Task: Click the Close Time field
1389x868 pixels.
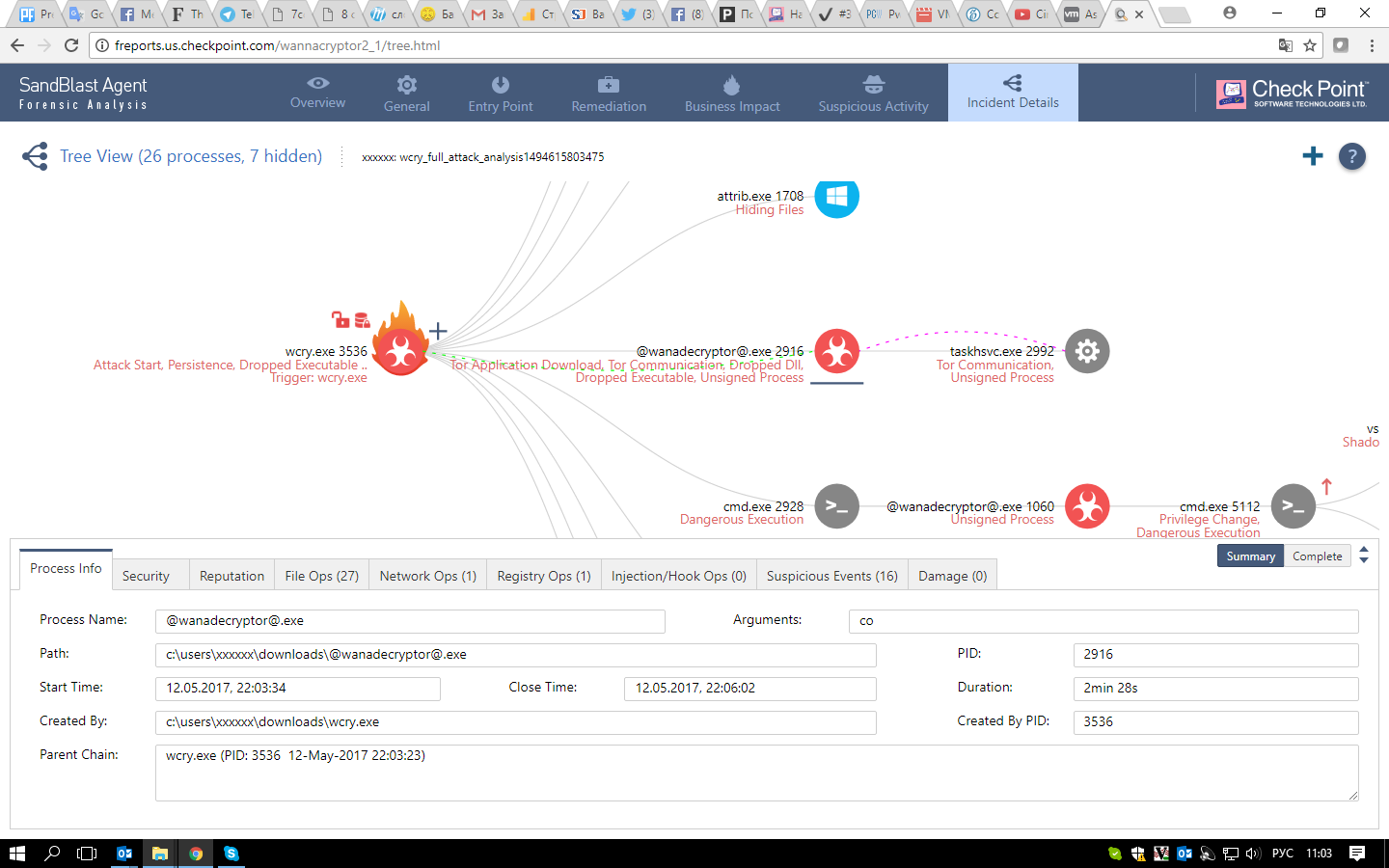Action: 750,689
